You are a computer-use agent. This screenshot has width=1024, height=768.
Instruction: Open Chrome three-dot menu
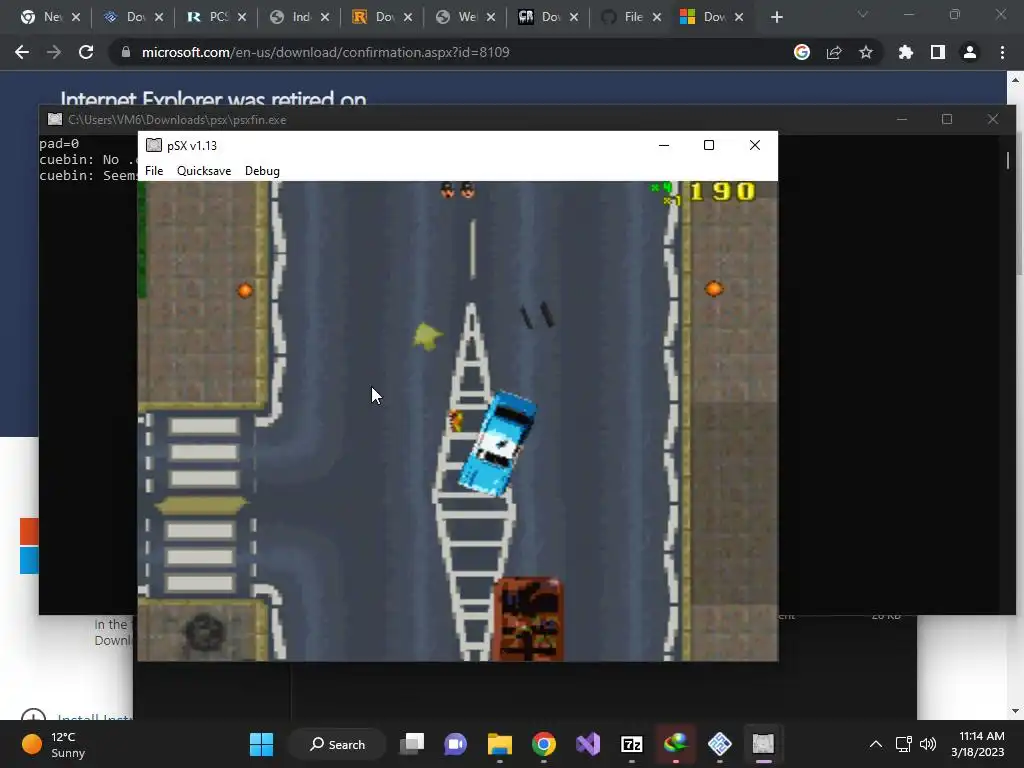point(1002,52)
